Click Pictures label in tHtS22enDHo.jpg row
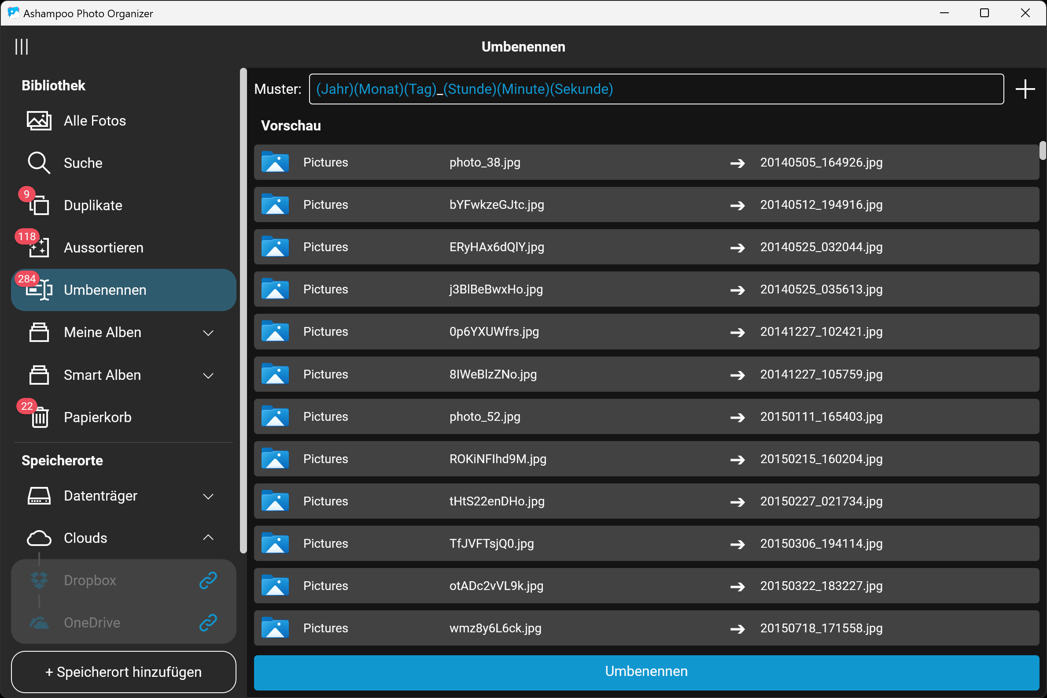Image resolution: width=1047 pixels, height=698 pixels. pyautogui.click(x=325, y=501)
